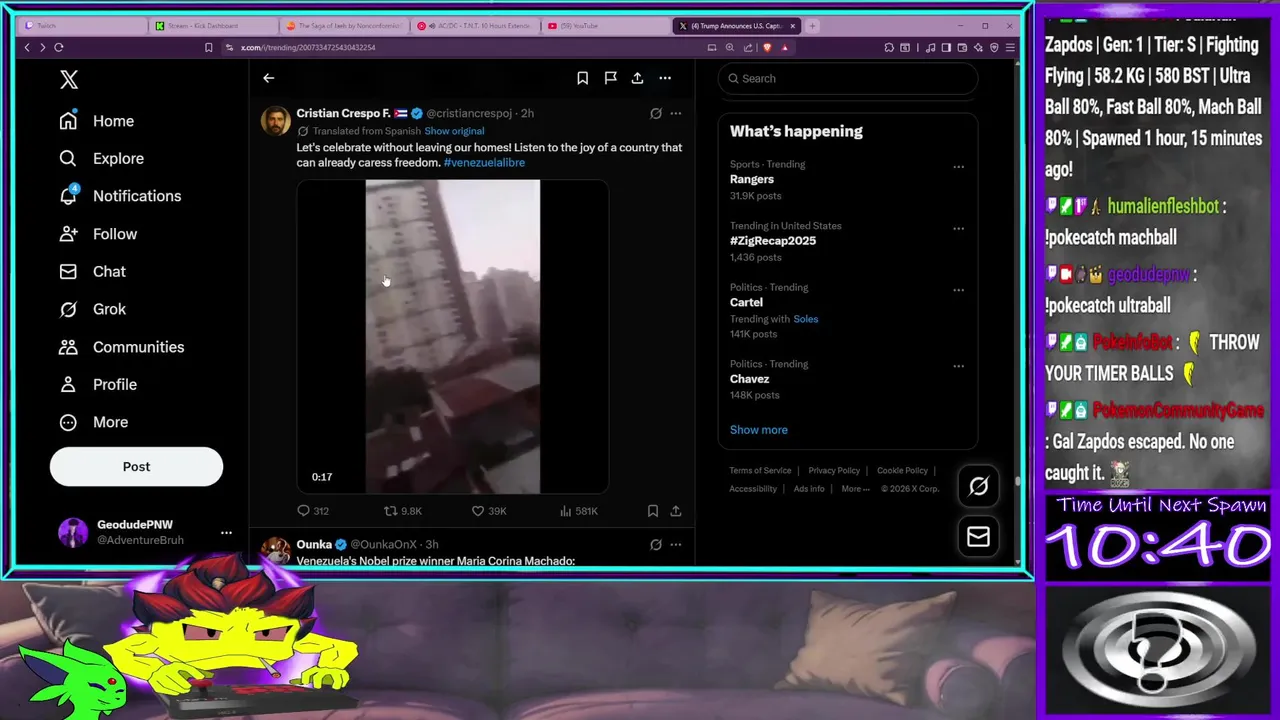Screen dimensions: 1280x720
Task: Click the Brave shields icon in address bar
Action: tap(767, 47)
